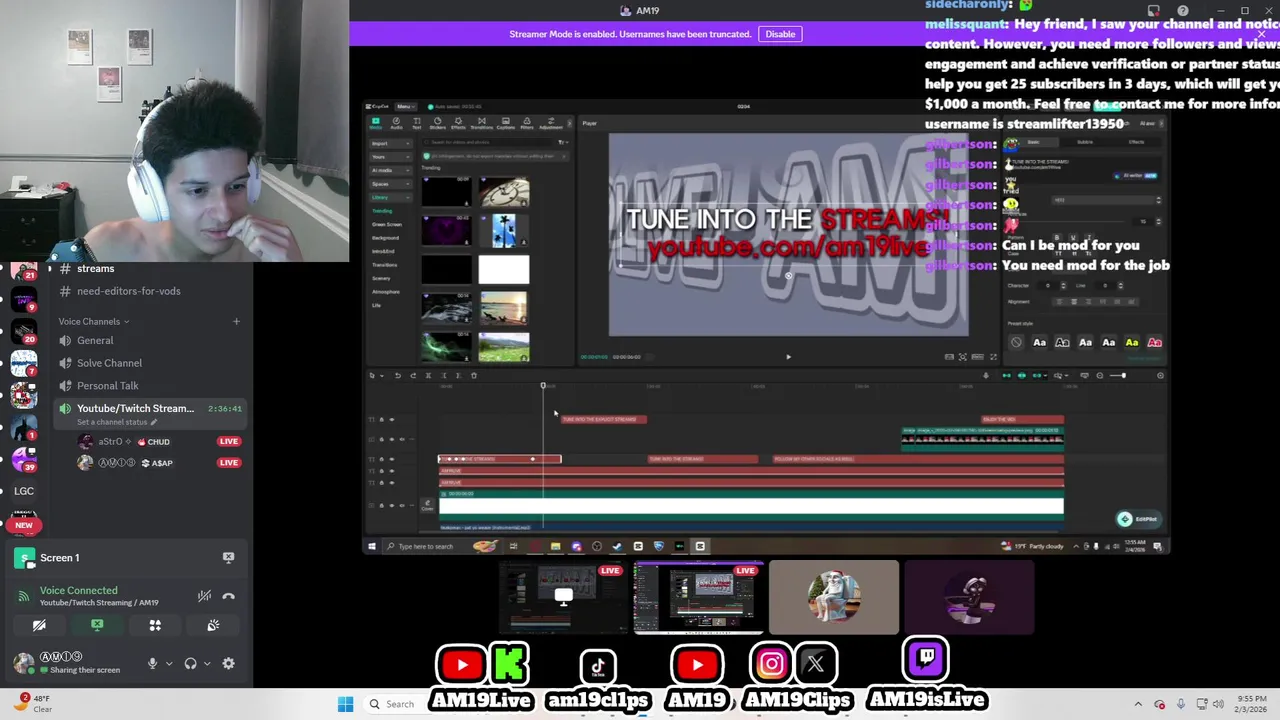Image resolution: width=1280 pixels, height=720 pixels.
Task: Toggle noise suppression in voice panel
Action: point(204,596)
